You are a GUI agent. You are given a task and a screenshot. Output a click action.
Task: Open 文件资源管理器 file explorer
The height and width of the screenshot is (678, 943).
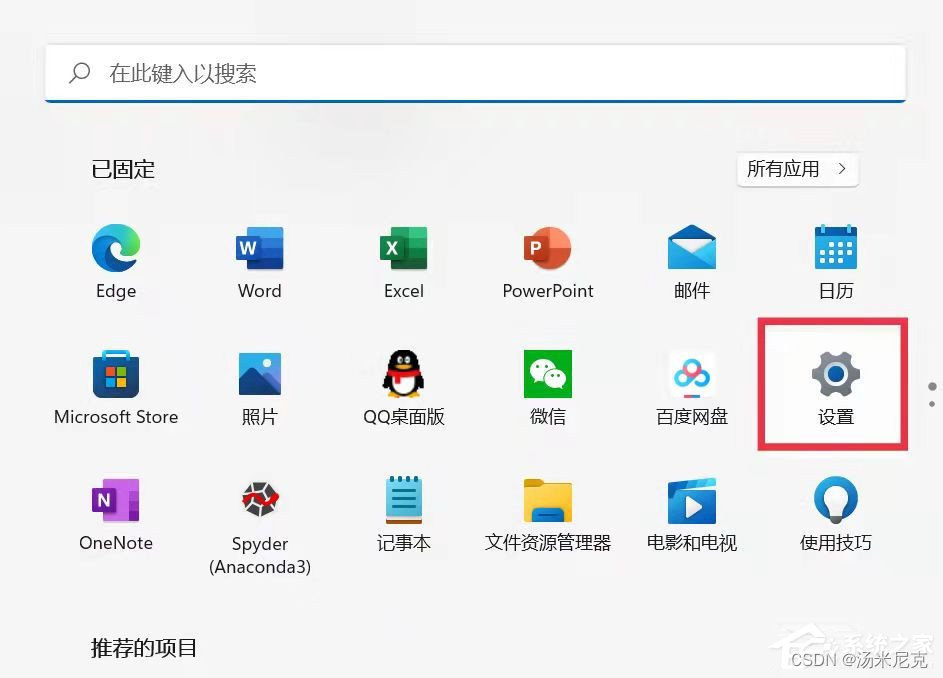(547, 501)
